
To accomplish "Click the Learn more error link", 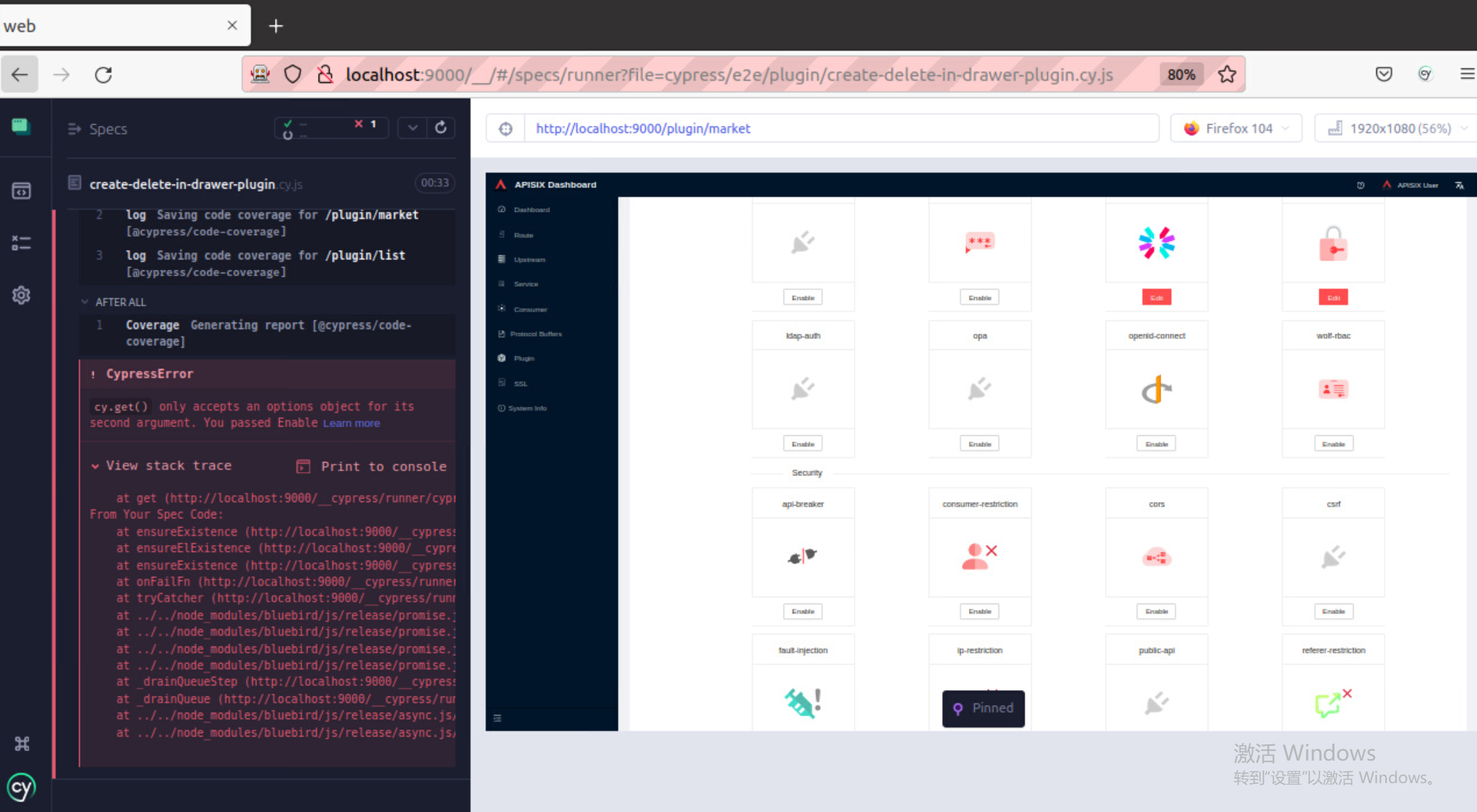I will 351,423.
